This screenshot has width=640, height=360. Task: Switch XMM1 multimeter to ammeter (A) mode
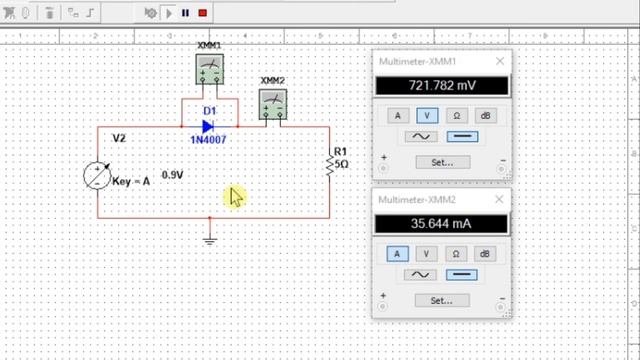click(398, 116)
